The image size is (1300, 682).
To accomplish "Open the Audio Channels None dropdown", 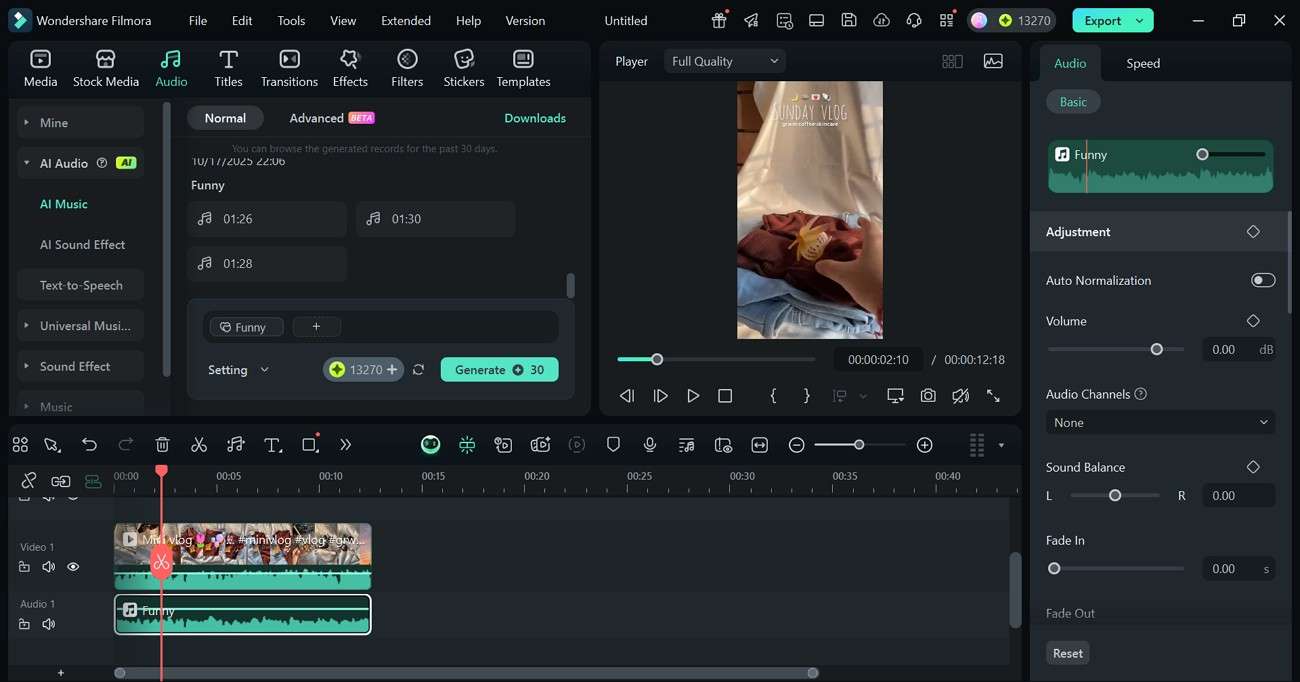I will tap(1160, 422).
